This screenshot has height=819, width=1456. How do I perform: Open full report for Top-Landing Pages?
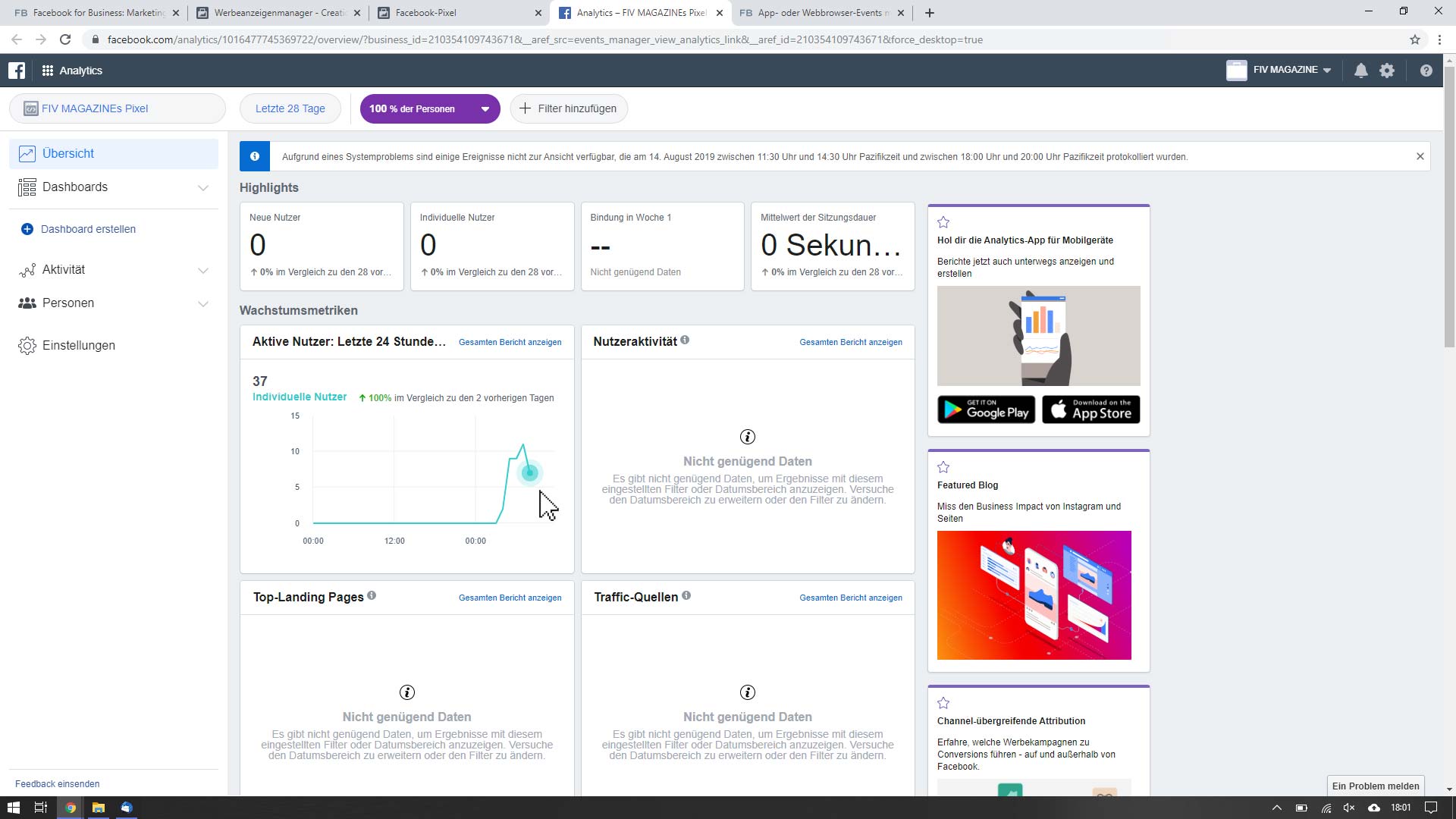tap(510, 598)
